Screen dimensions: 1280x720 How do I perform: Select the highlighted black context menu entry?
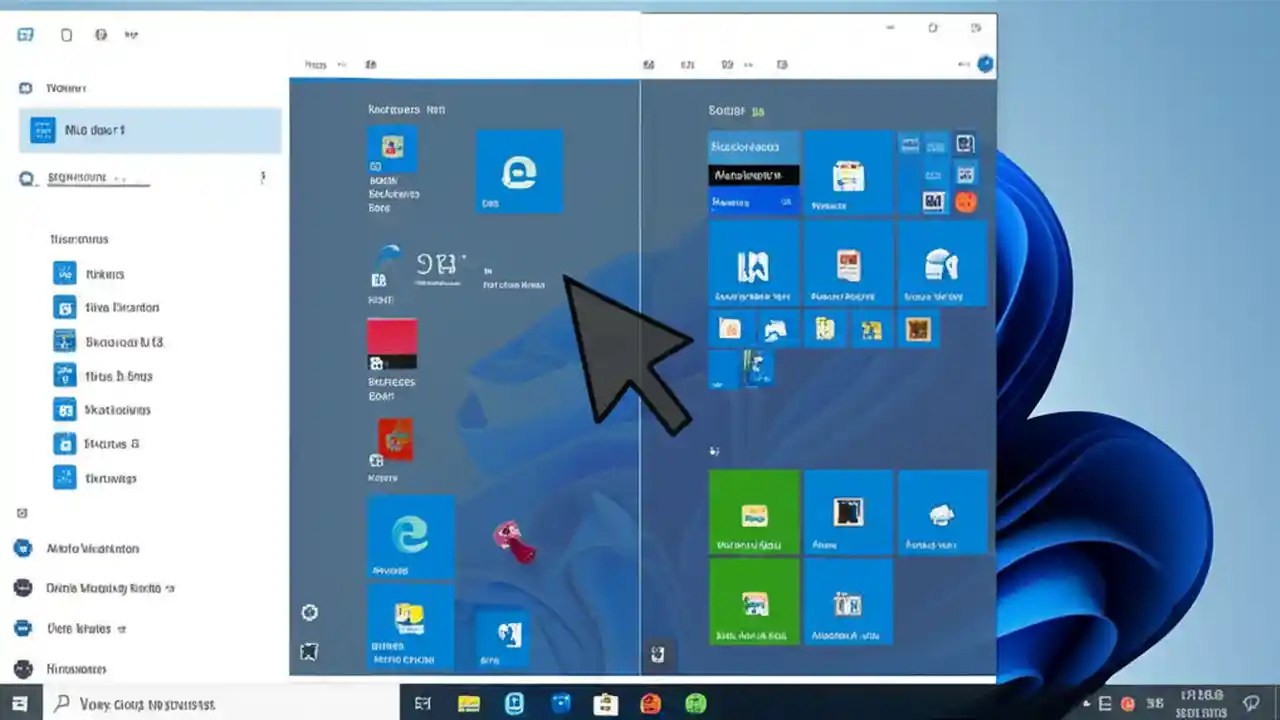(753, 175)
